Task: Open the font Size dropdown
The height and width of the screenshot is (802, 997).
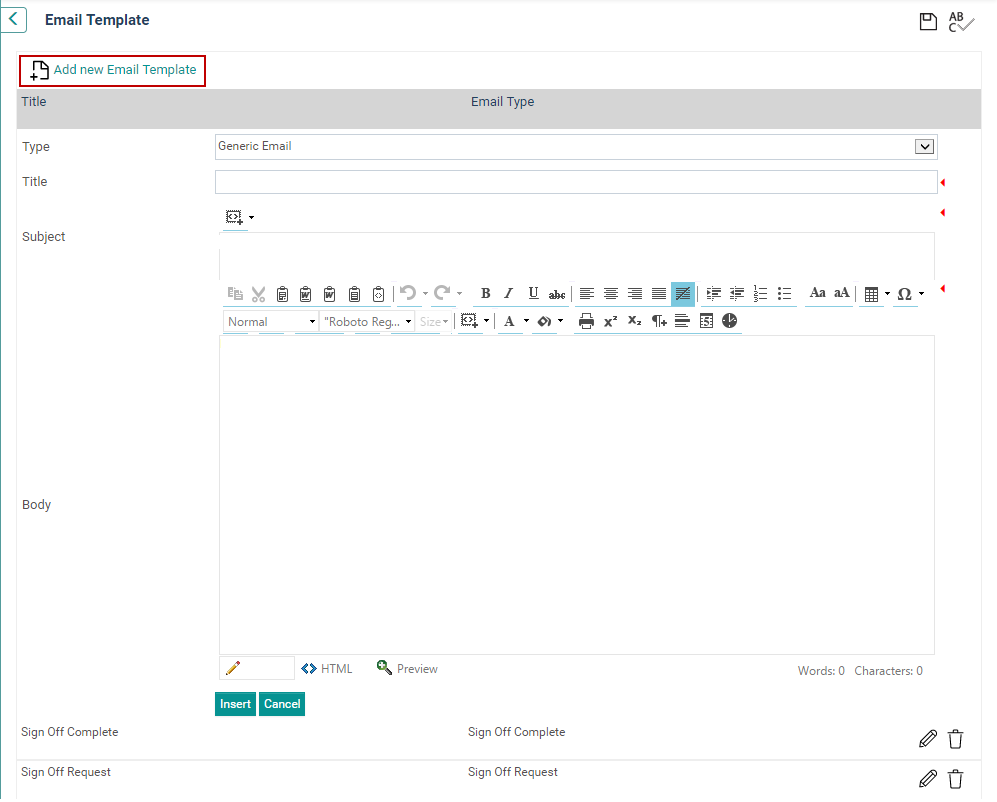Action: [434, 322]
